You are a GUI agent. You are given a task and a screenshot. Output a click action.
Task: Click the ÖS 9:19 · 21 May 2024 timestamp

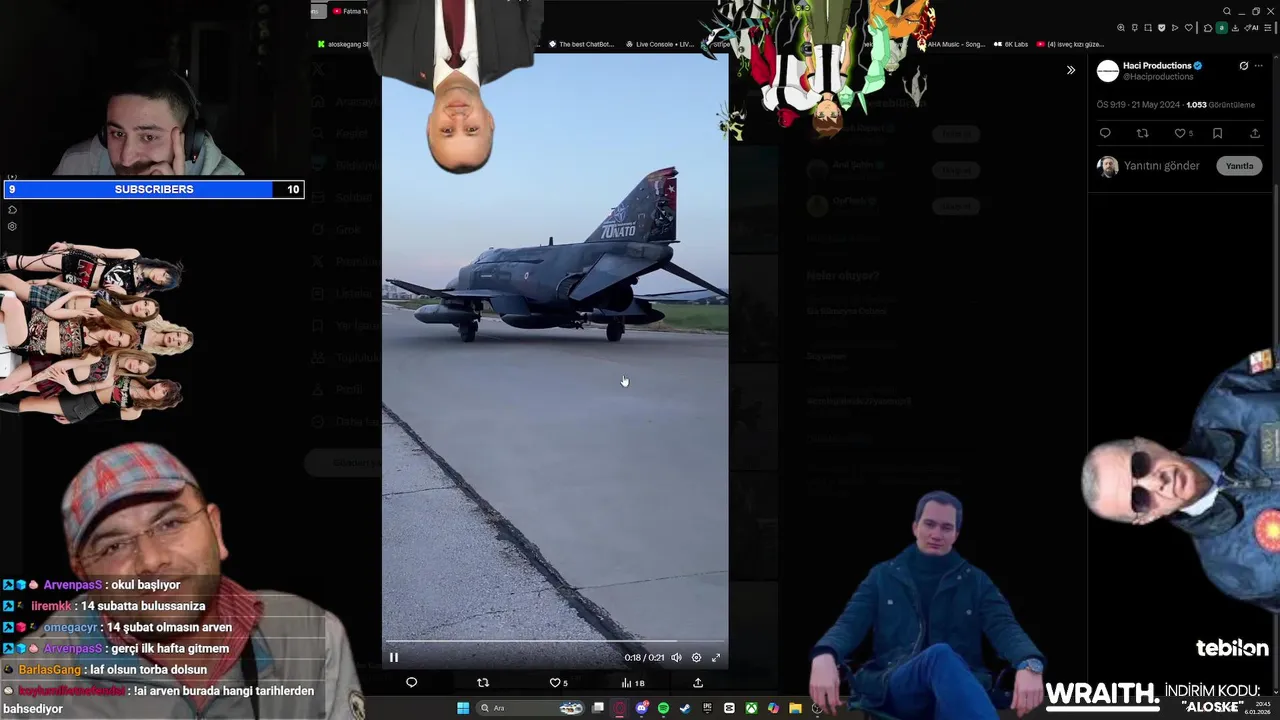coord(1138,105)
